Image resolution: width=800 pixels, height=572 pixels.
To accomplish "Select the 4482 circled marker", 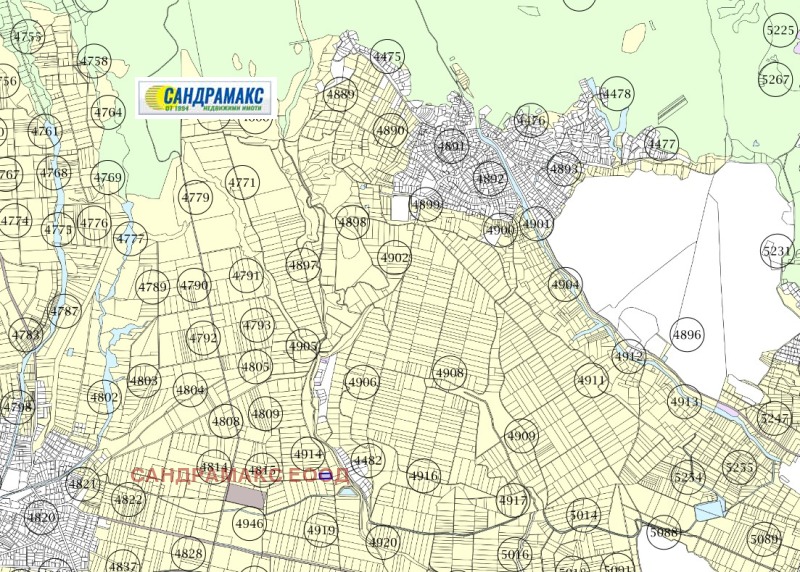I will pyautogui.click(x=368, y=461).
